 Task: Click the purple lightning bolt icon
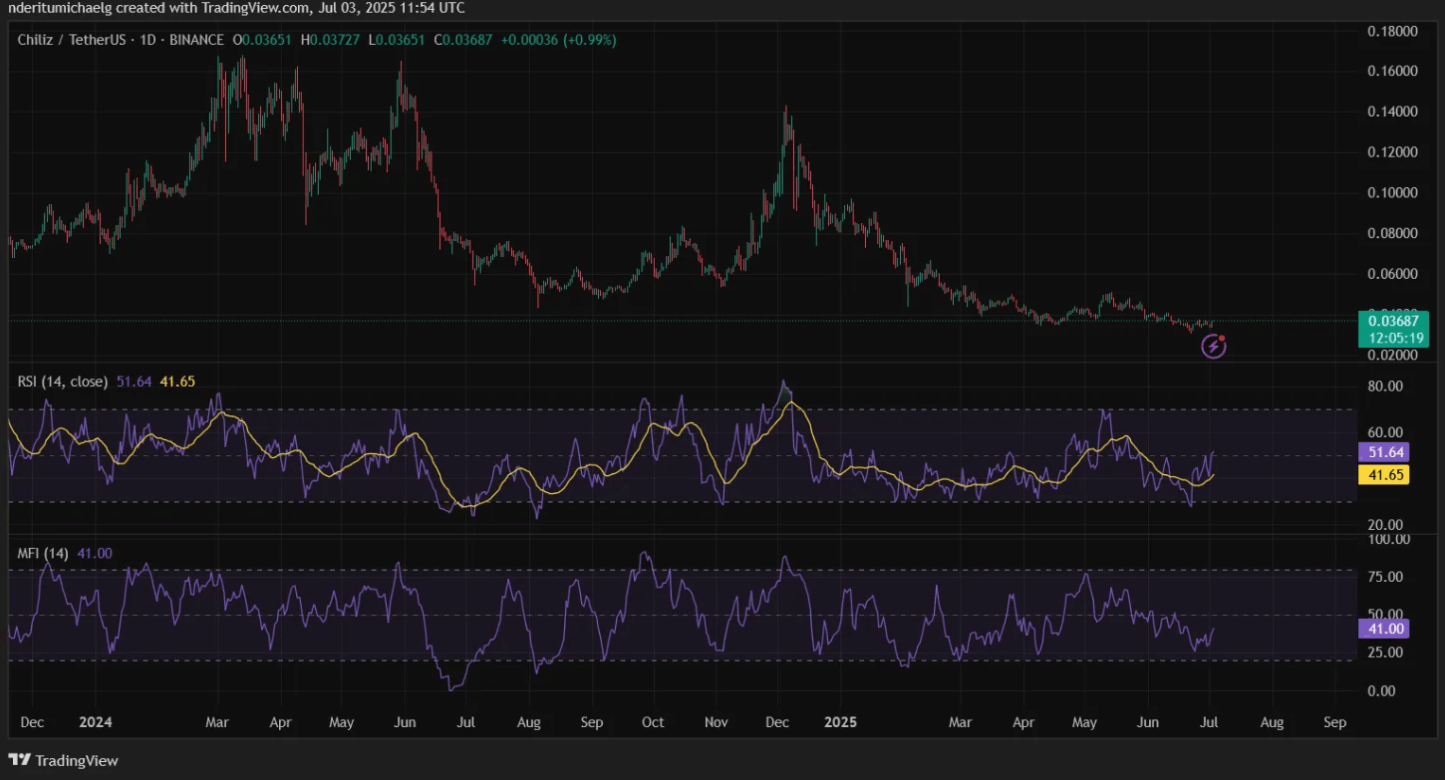click(x=1213, y=347)
